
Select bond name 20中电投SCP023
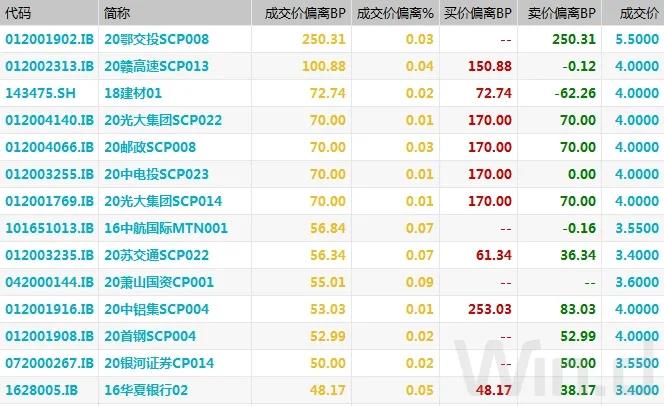point(156,174)
